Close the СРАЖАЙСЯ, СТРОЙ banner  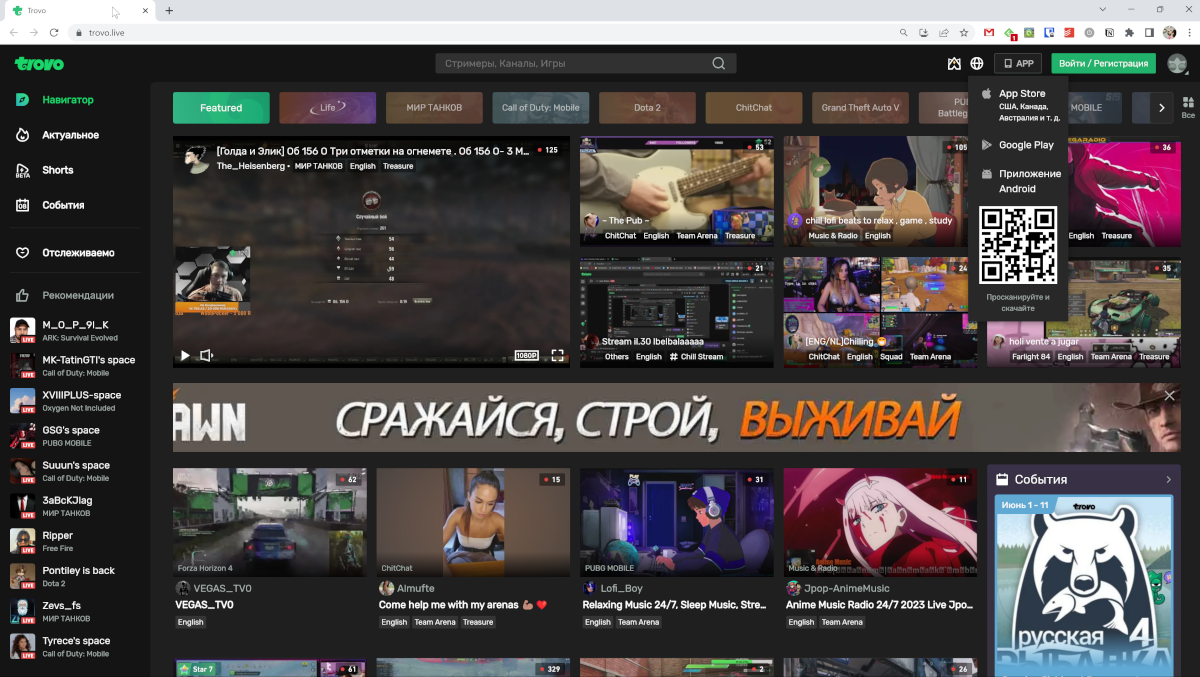click(1170, 396)
